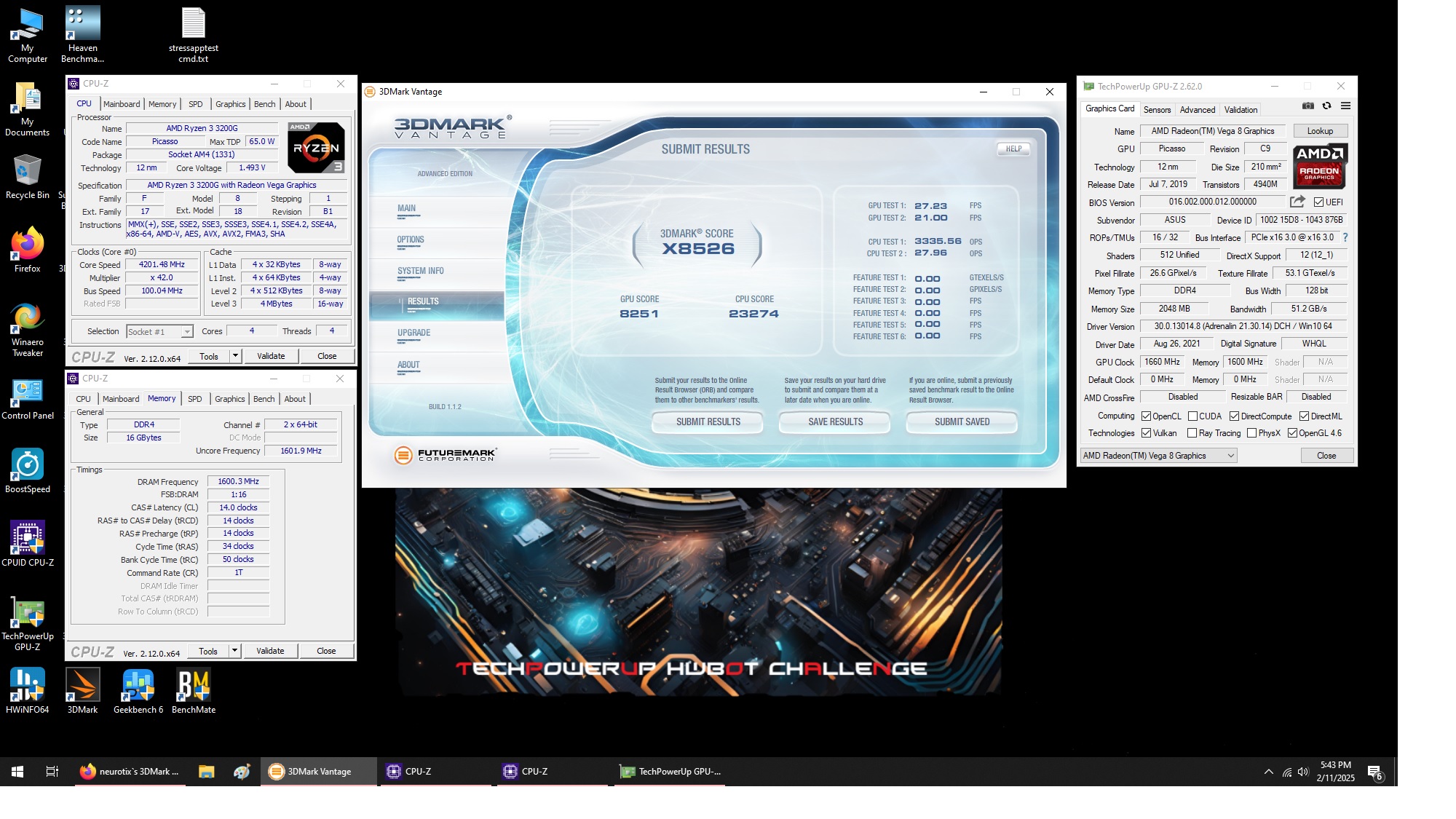Image resolution: width=1456 pixels, height=819 pixels.
Task: Click Lookup button in GPU-Z
Action: (x=1320, y=131)
